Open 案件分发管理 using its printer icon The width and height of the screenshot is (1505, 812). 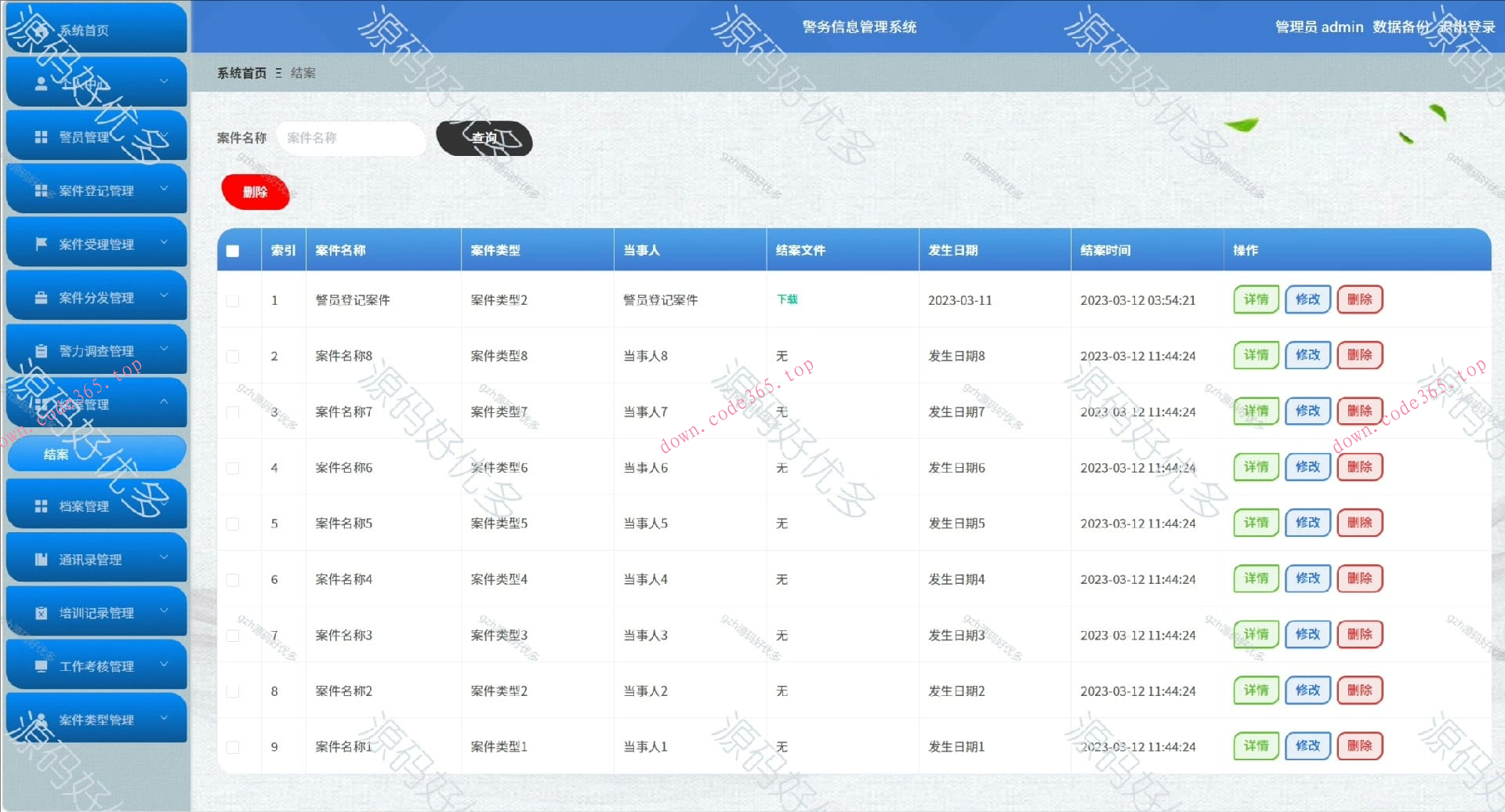[41, 296]
